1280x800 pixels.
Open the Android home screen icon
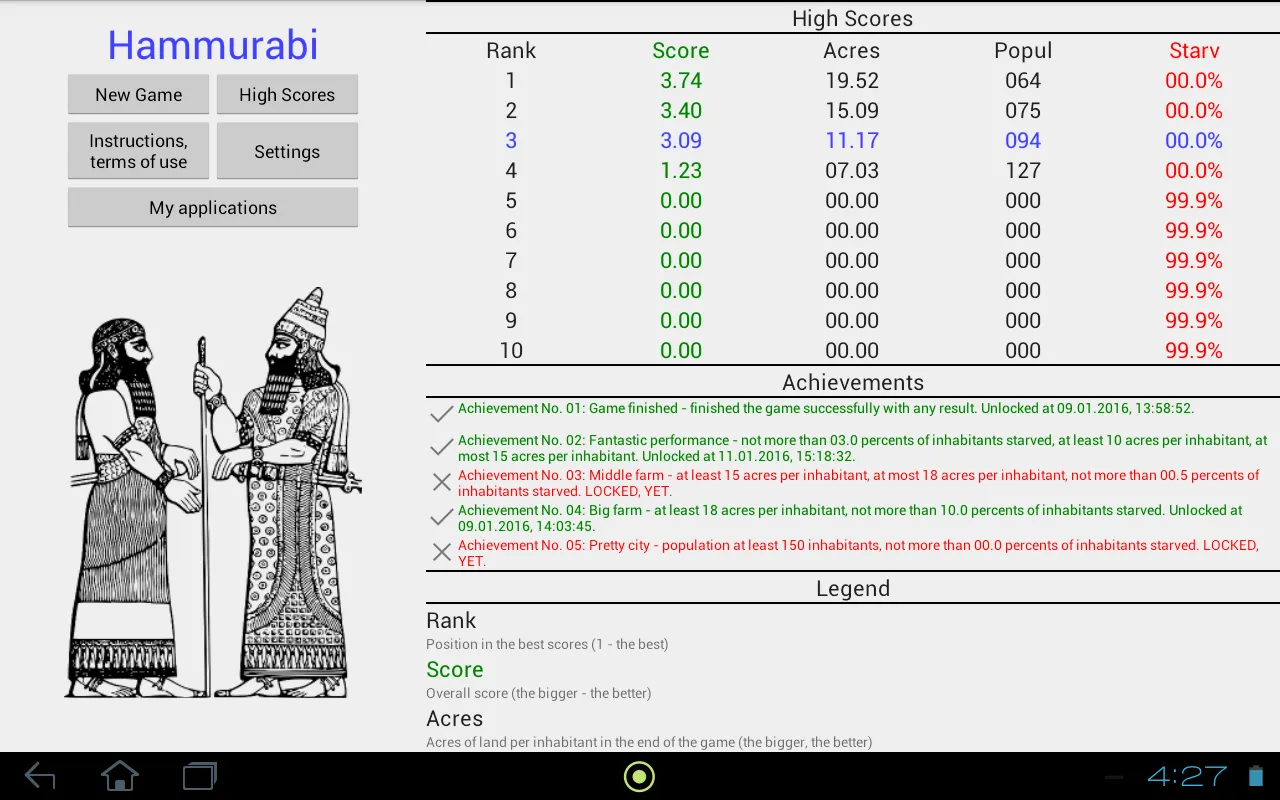click(x=120, y=776)
